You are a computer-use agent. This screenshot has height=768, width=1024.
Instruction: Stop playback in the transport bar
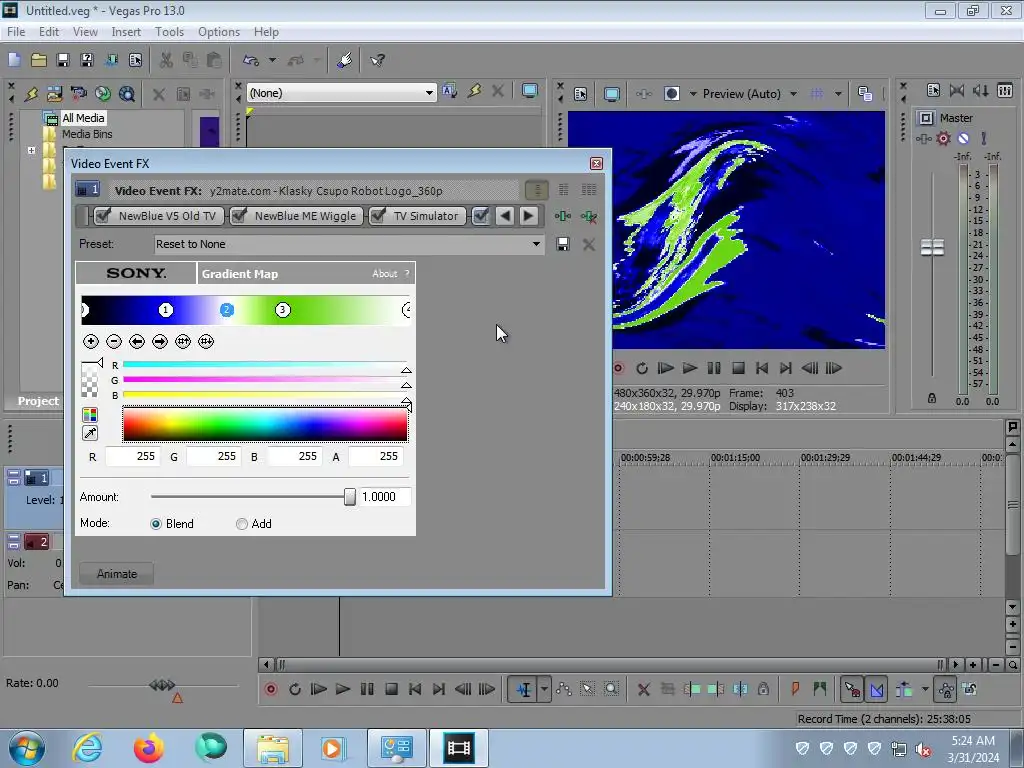pyautogui.click(x=391, y=689)
